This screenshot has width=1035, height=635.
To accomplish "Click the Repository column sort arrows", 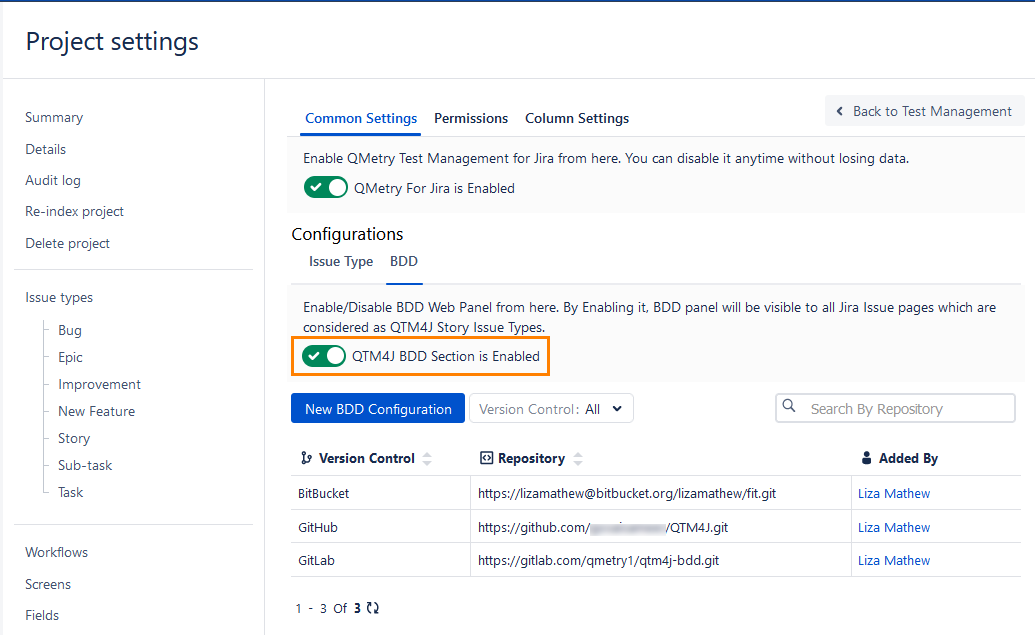I will pos(578,459).
